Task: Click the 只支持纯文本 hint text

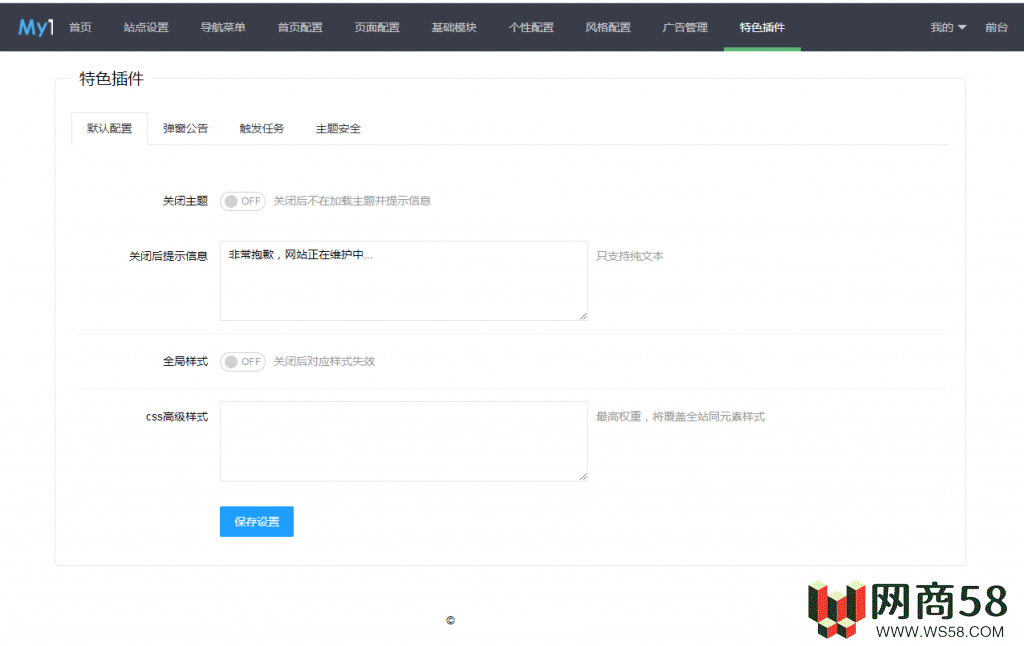Action: point(630,256)
